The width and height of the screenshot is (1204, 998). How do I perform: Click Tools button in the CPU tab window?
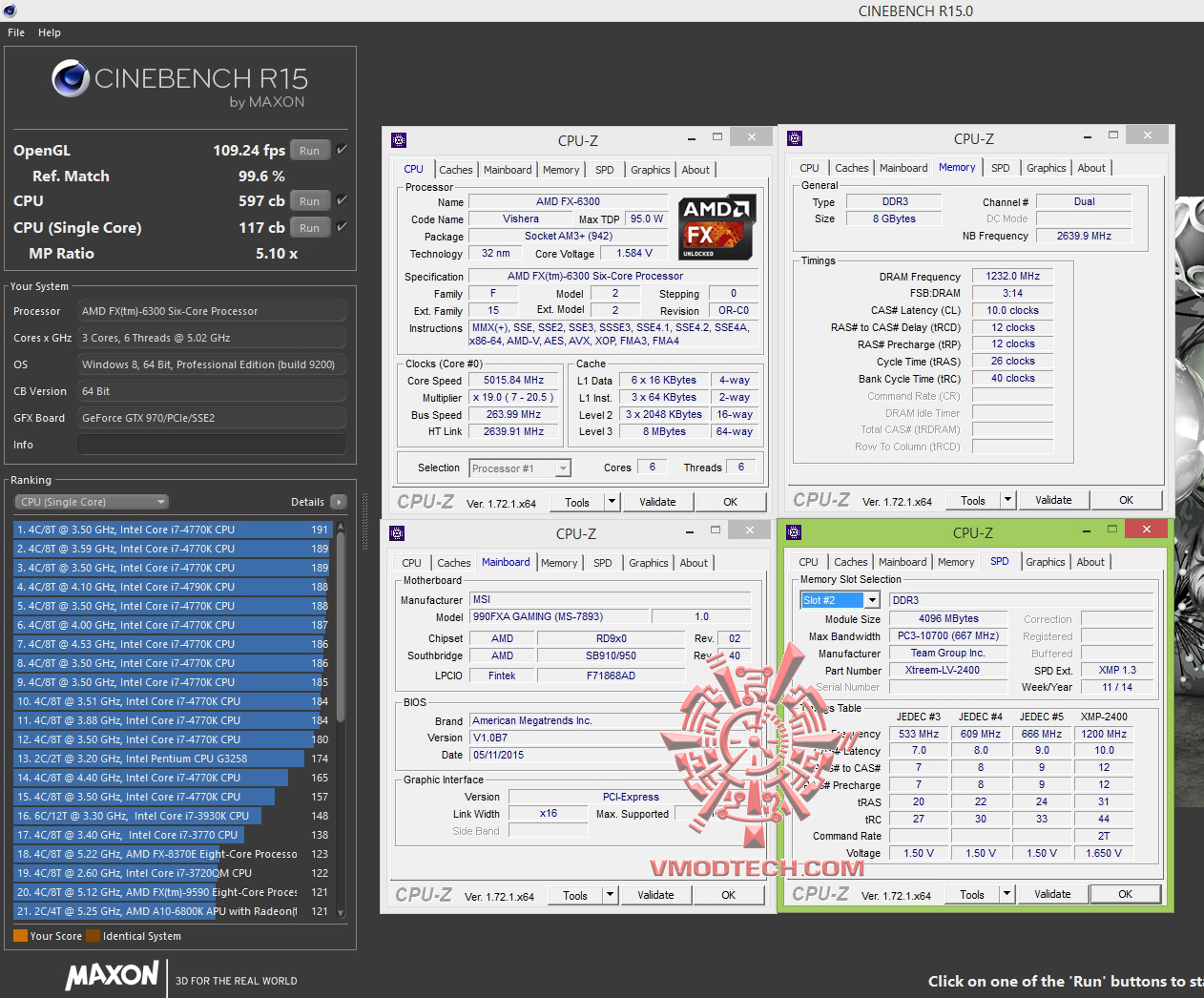pos(577,502)
